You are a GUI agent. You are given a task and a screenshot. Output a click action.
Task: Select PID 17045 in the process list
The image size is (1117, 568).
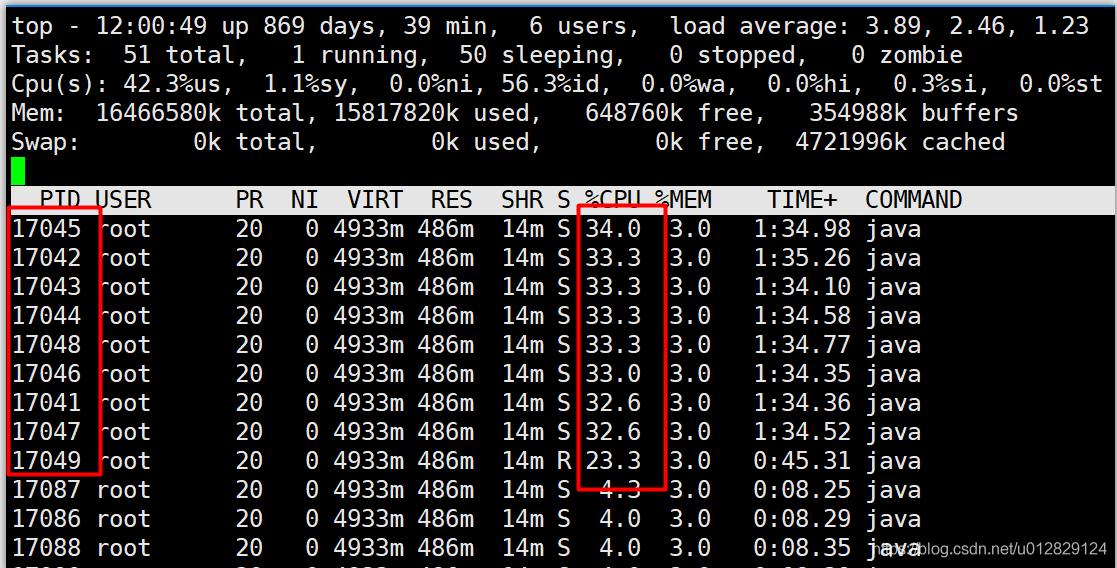[x=47, y=229]
